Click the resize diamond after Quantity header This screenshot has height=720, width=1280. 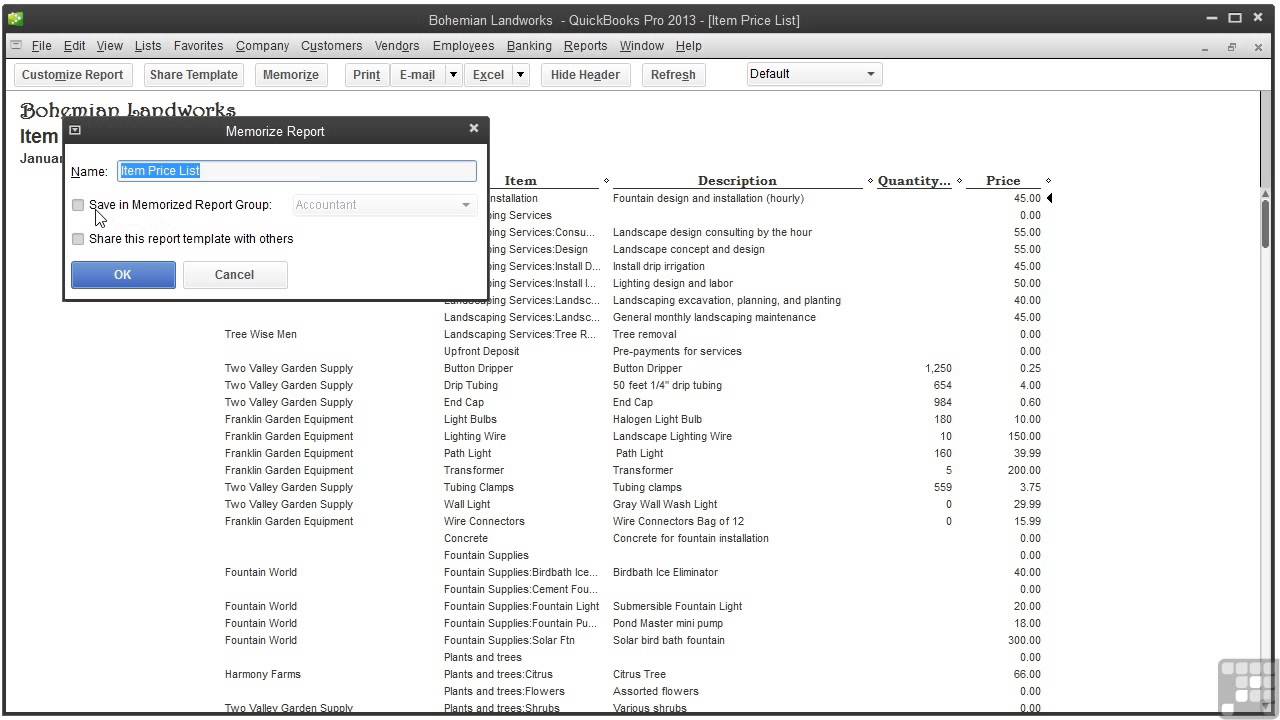[x=959, y=181]
